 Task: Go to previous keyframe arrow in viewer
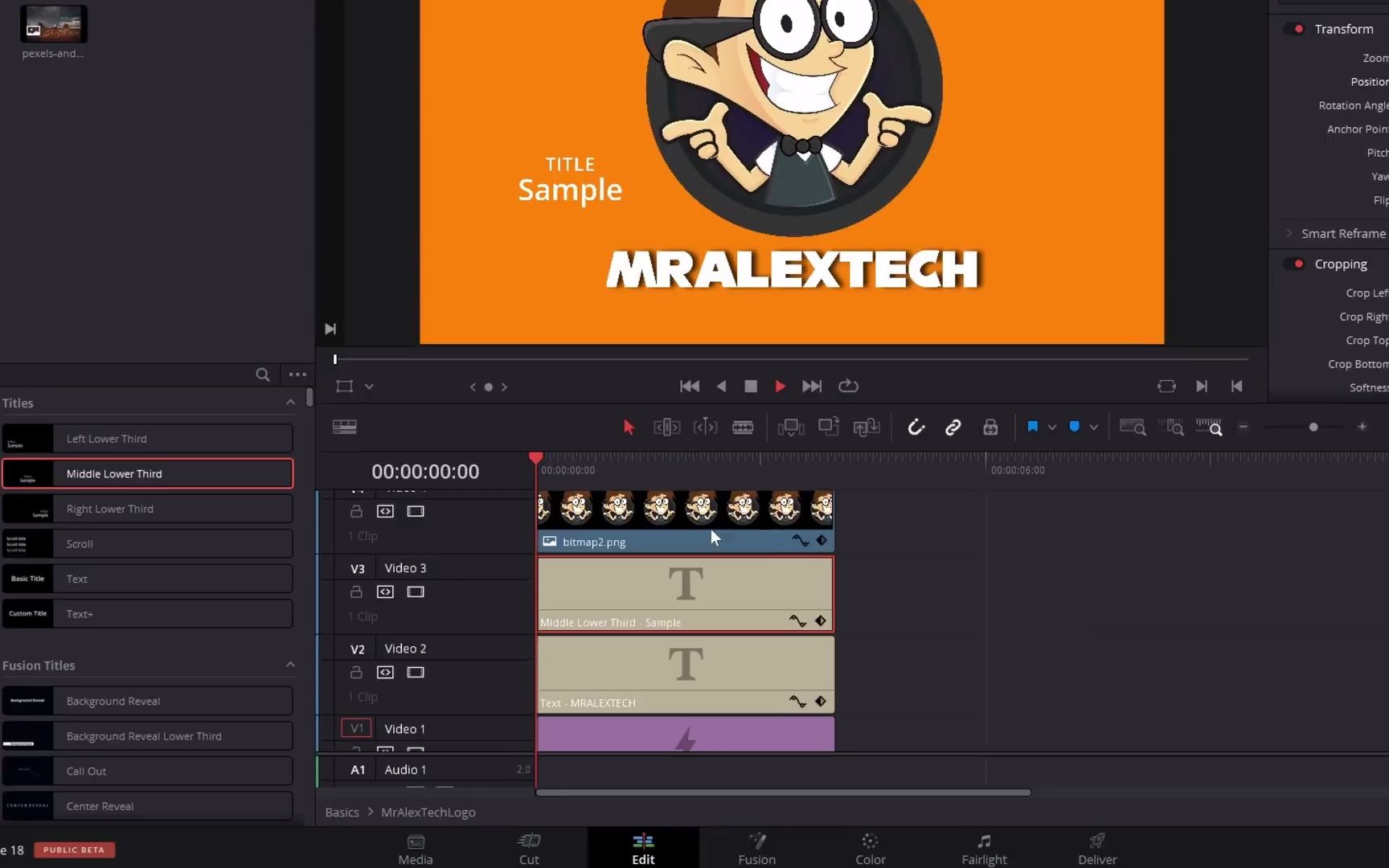tap(473, 387)
